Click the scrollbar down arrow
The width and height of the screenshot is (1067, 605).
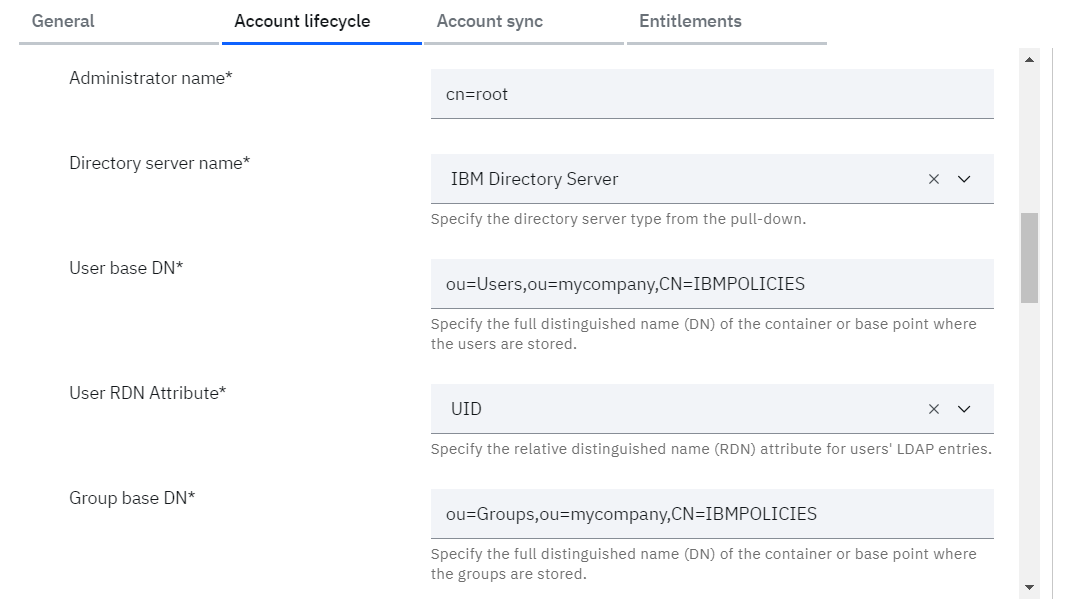[x=1029, y=587]
